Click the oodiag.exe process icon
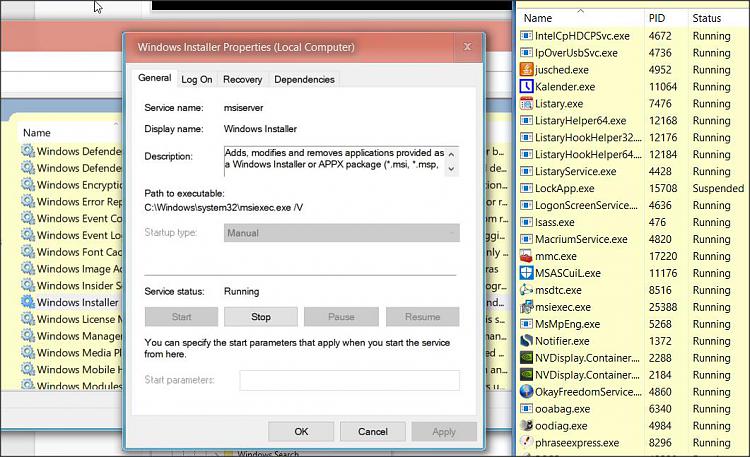Image resolution: width=750 pixels, height=457 pixels. click(x=526, y=425)
